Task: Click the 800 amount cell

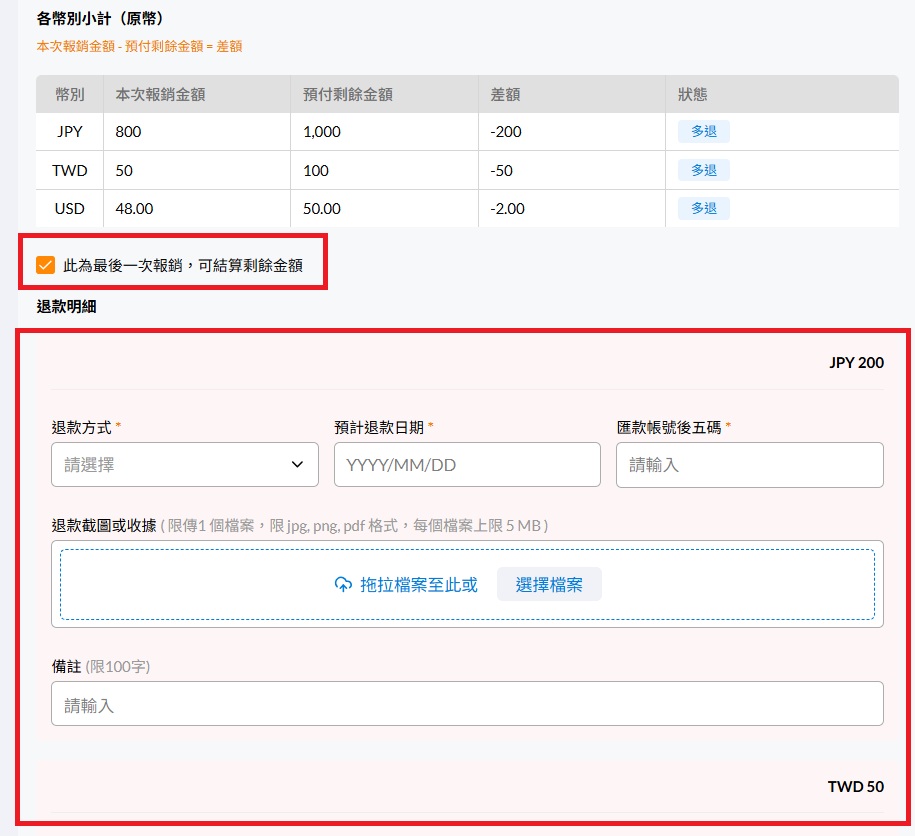Action: tap(197, 131)
